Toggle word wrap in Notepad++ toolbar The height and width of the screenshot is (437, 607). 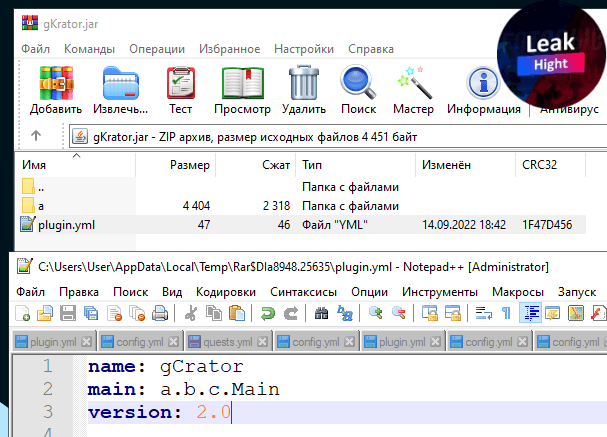484,313
